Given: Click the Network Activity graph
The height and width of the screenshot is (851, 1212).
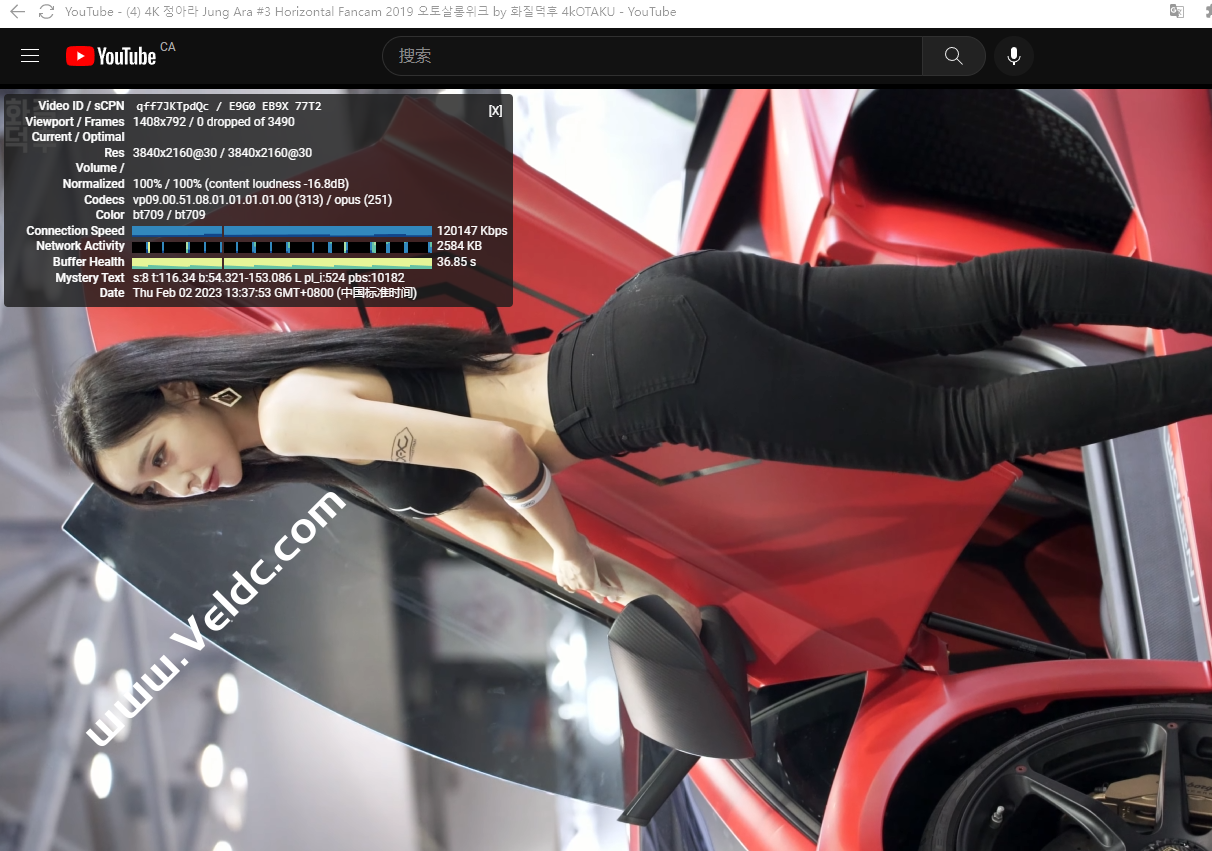Looking at the screenshot, I should [x=282, y=246].
